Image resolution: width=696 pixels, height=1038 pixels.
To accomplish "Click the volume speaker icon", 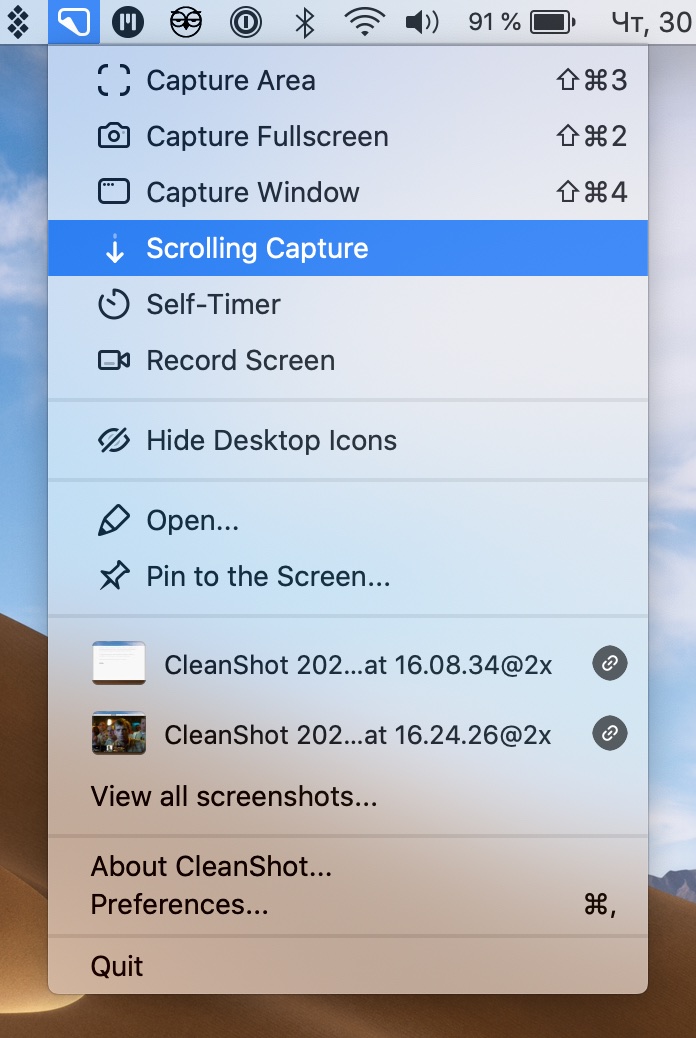I will [x=423, y=22].
